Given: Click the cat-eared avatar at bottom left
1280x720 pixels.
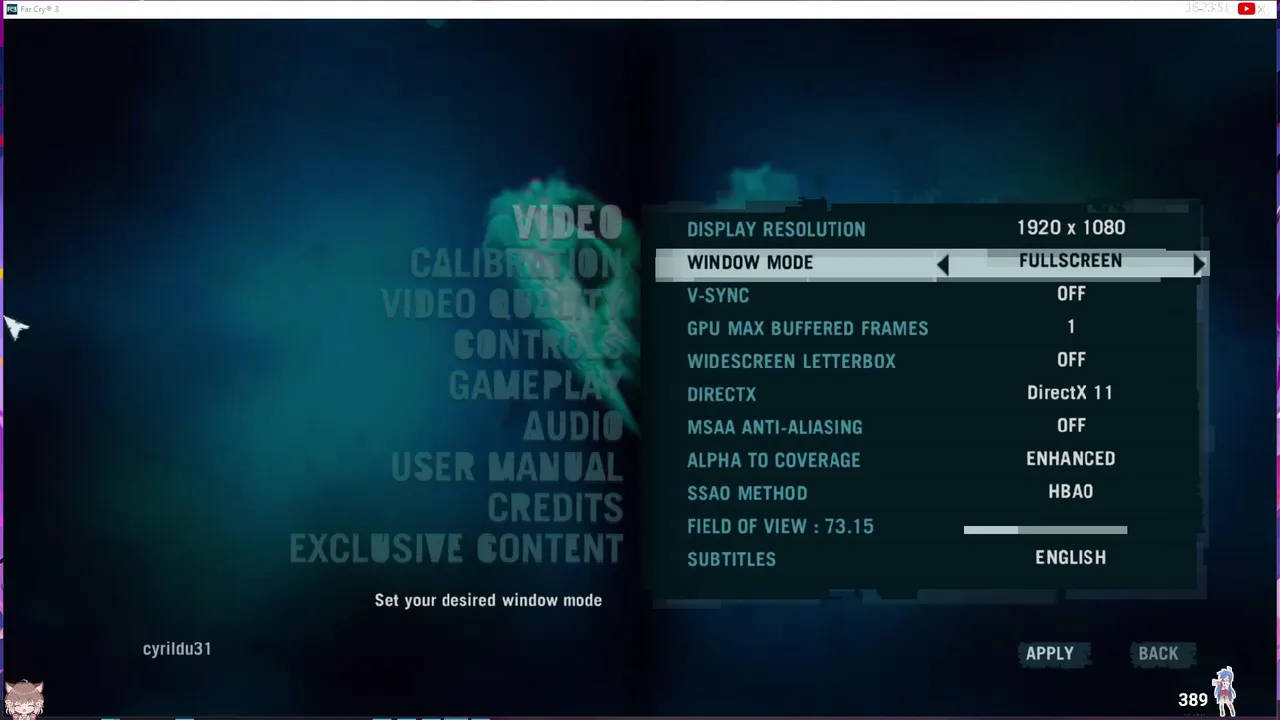Looking at the screenshot, I should (x=24, y=699).
